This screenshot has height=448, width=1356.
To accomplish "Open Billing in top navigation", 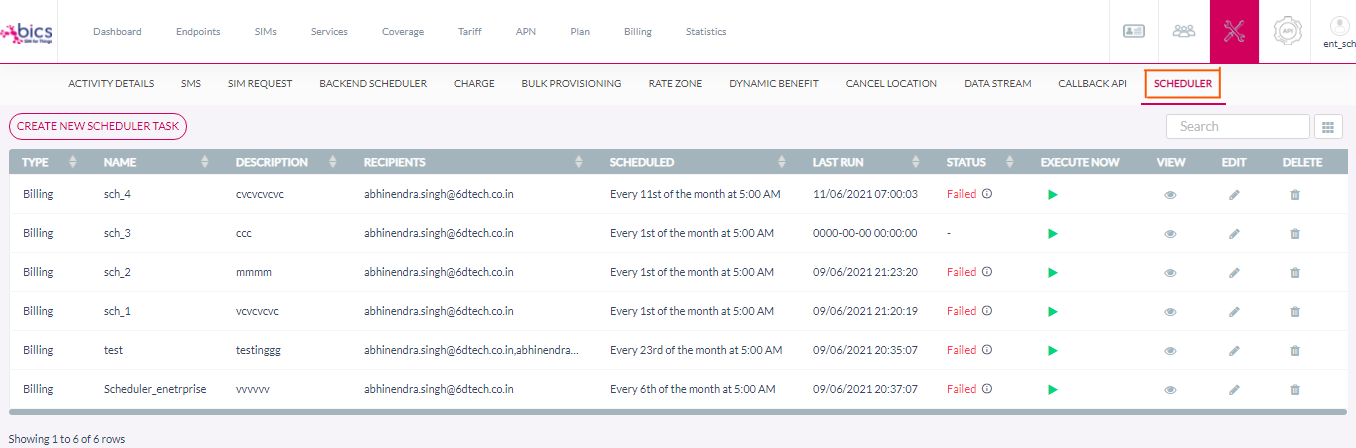I will (637, 32).
